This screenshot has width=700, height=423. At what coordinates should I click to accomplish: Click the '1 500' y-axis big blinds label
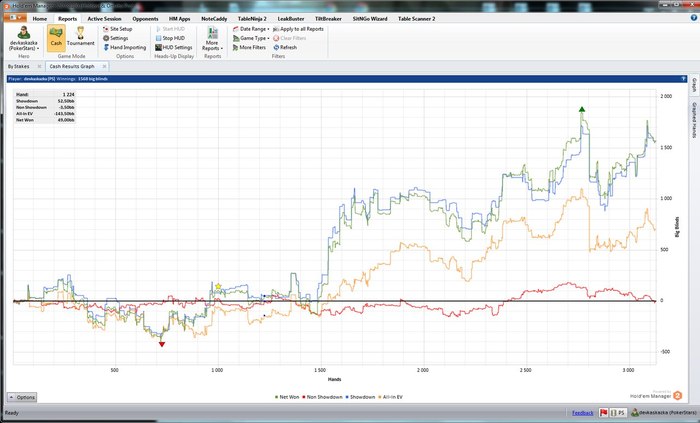pos(666,148)
